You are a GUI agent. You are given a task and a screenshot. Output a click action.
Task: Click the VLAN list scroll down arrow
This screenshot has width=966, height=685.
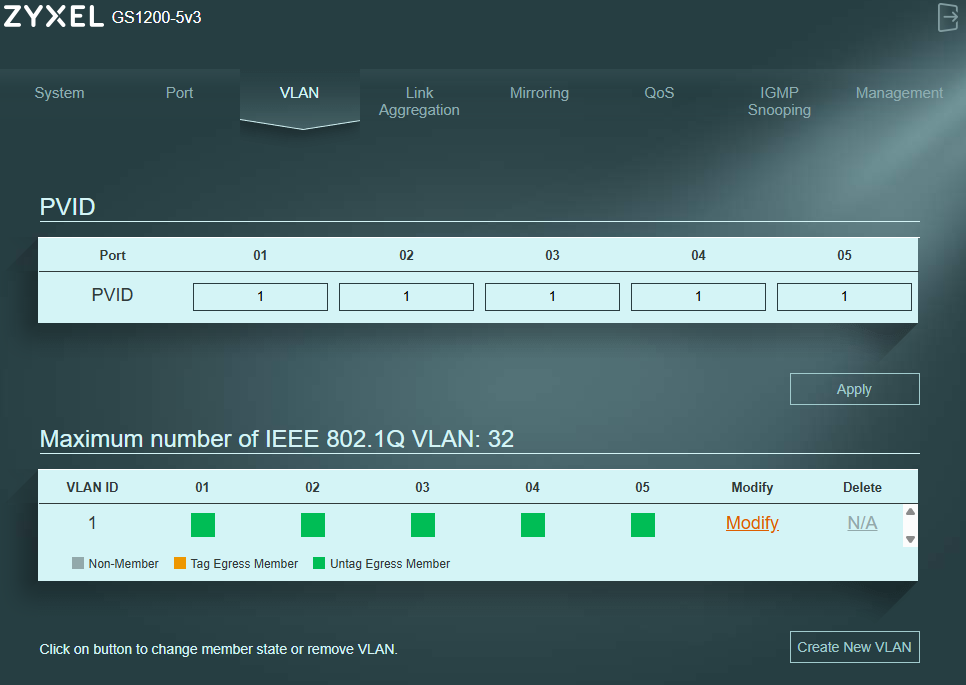pos(910,539)
